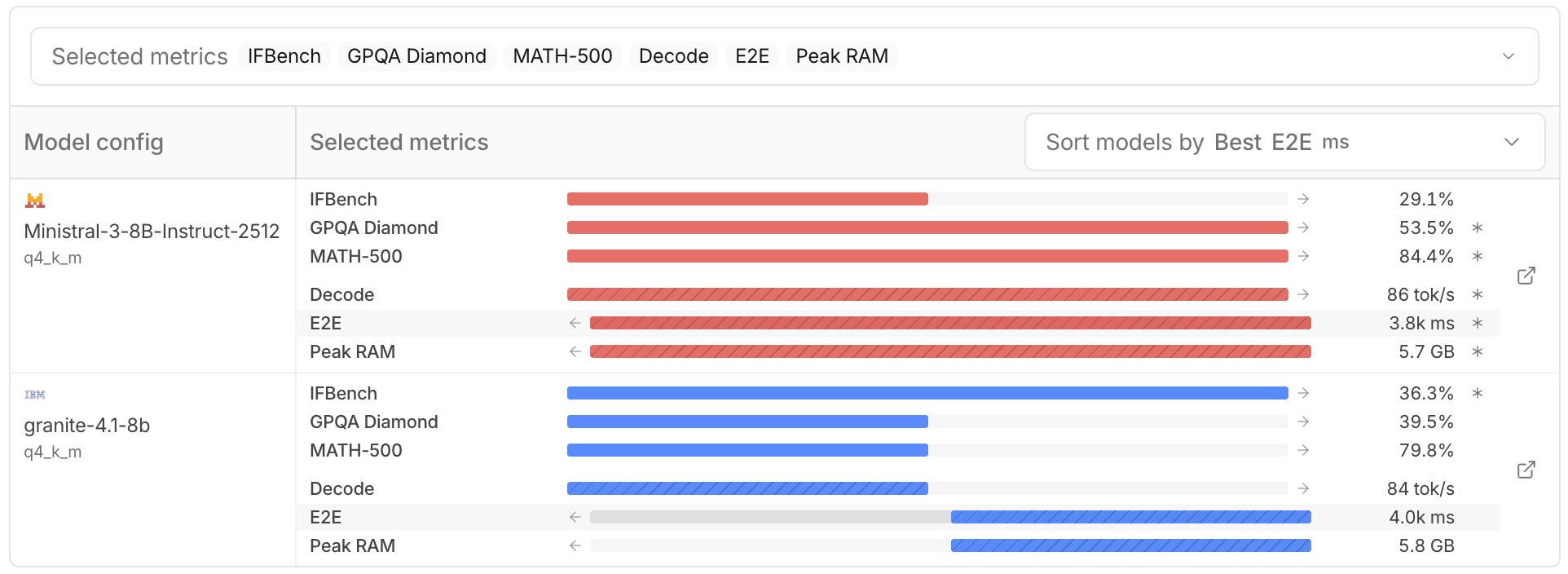The height and width of the screenshot is (574, 1568).
Task: Click the IBM logo icon
Action: [x=35, y=395]
